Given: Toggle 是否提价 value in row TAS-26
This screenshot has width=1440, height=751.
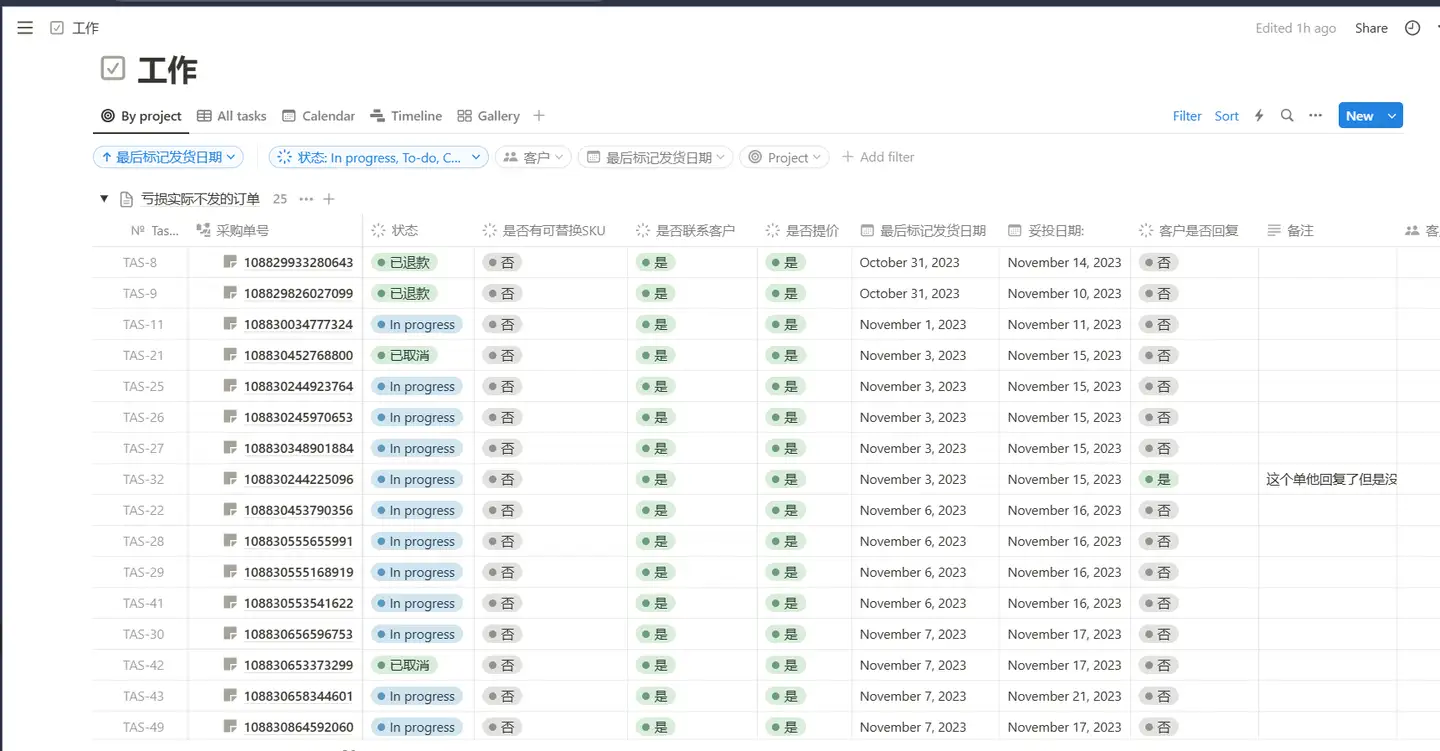Looking at the screenshot, I should point(785,418).
